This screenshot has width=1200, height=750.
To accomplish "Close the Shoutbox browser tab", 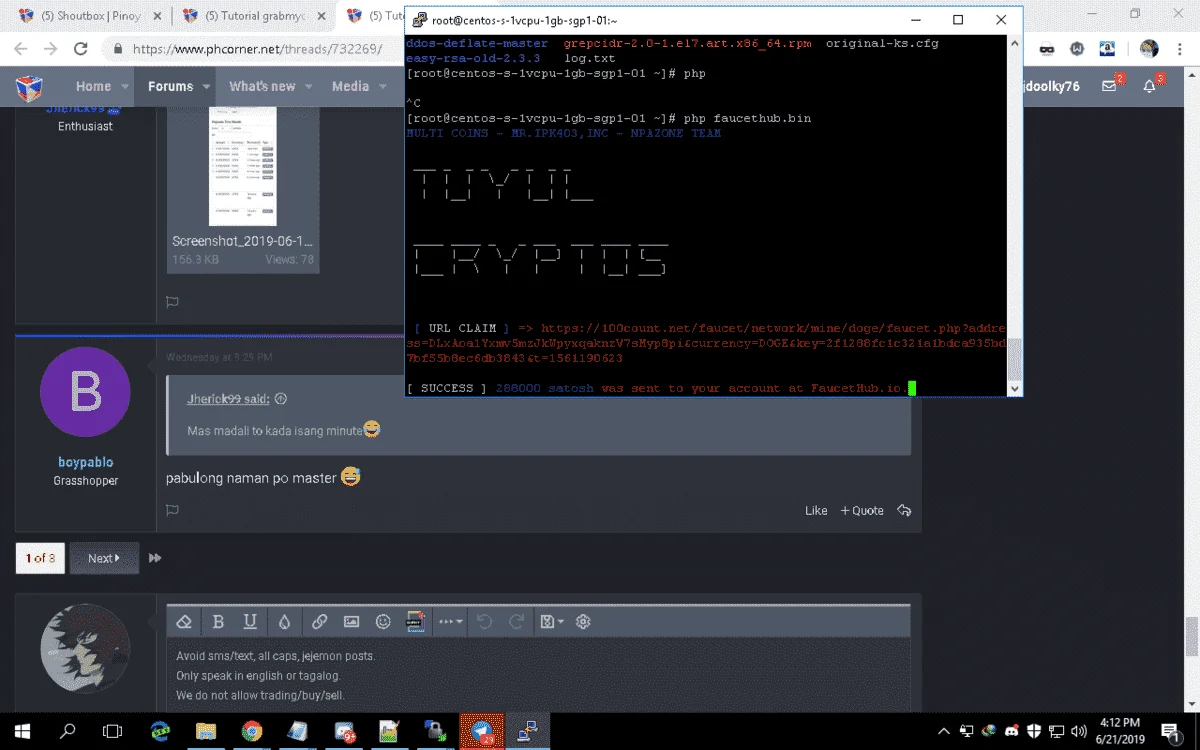I will (x=157, y=17).
